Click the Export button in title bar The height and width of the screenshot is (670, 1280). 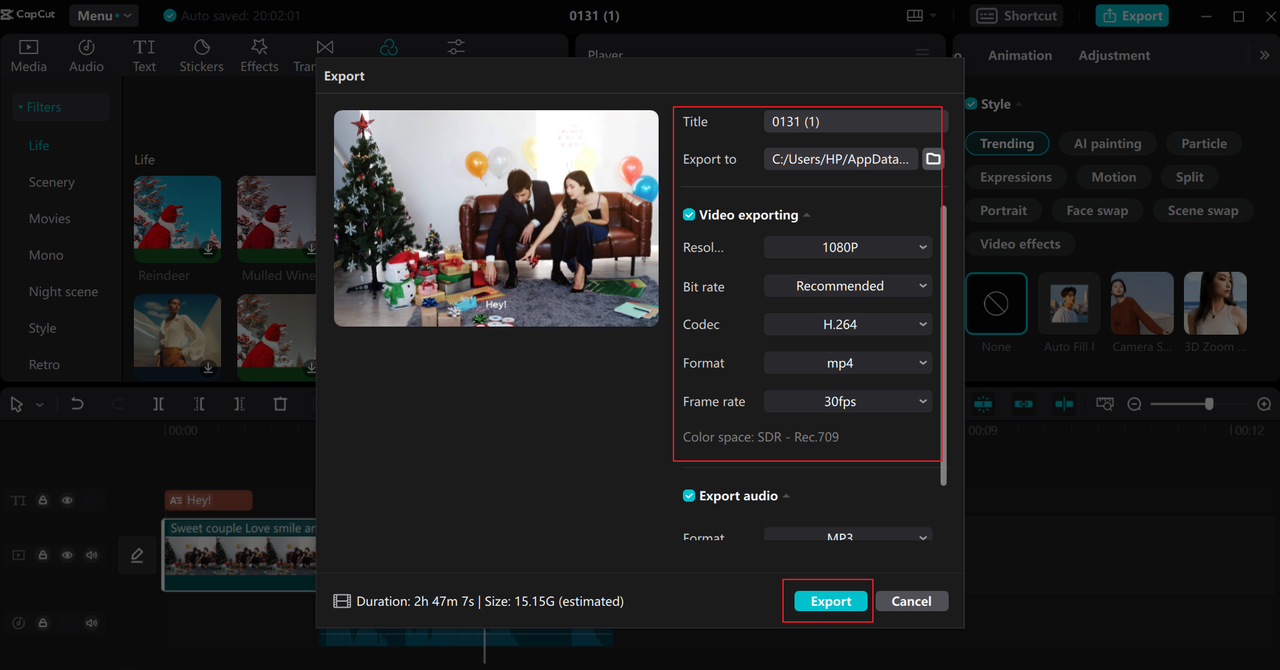pyautogui.click(x=1132, y=15)
